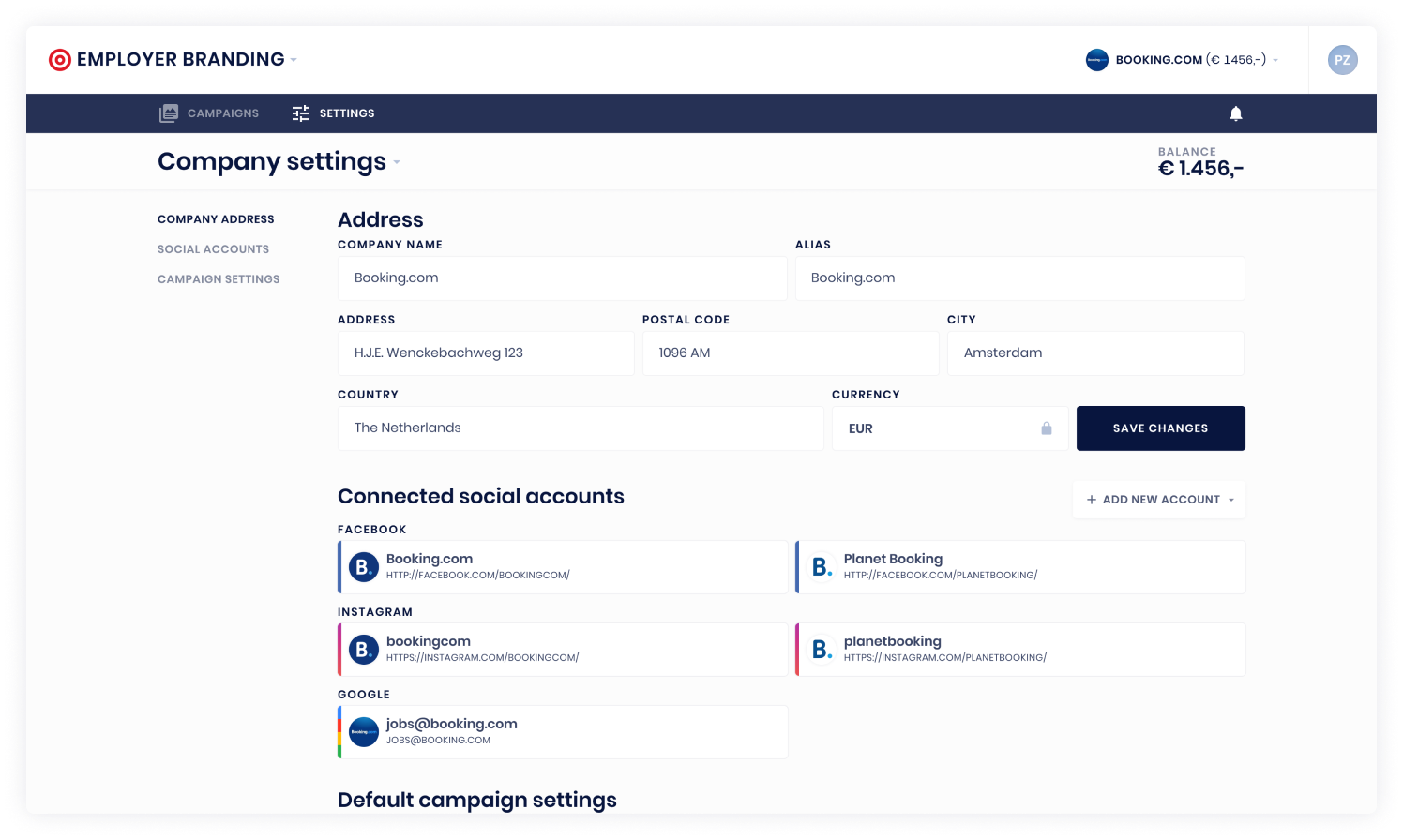This screenshot has width=1403, height=840.
Task: Edit the City field
Action: 1095,353
